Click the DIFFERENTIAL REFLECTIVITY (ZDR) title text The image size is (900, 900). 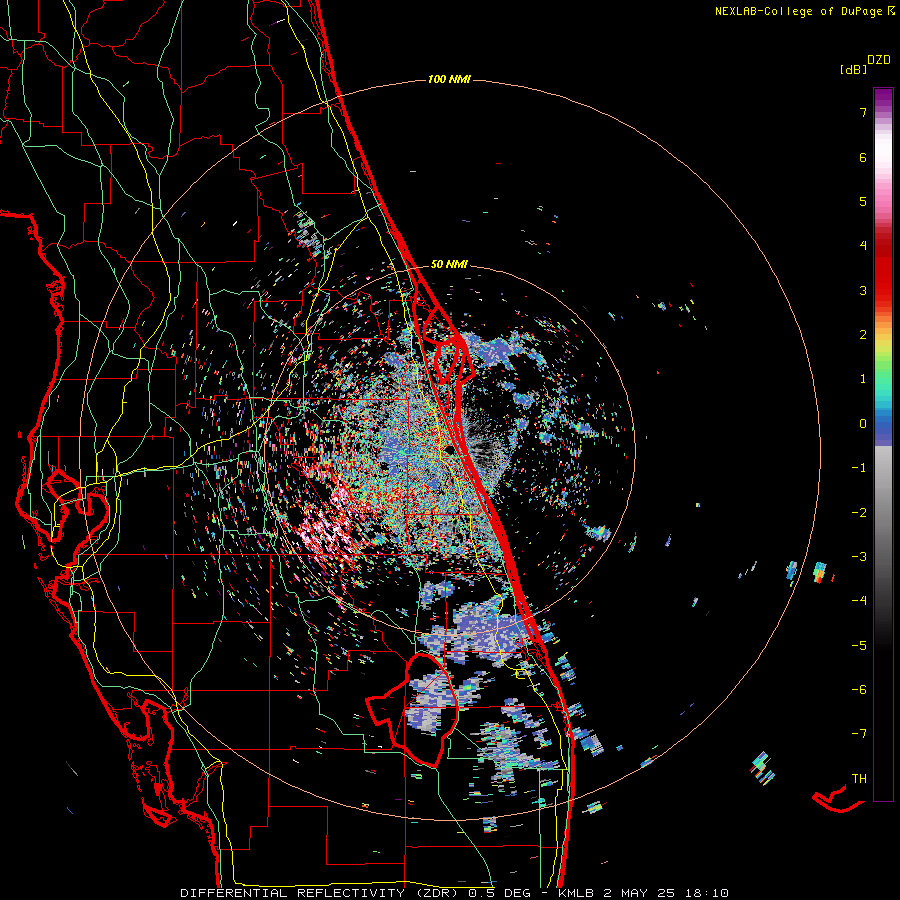[x=321, y=893]
